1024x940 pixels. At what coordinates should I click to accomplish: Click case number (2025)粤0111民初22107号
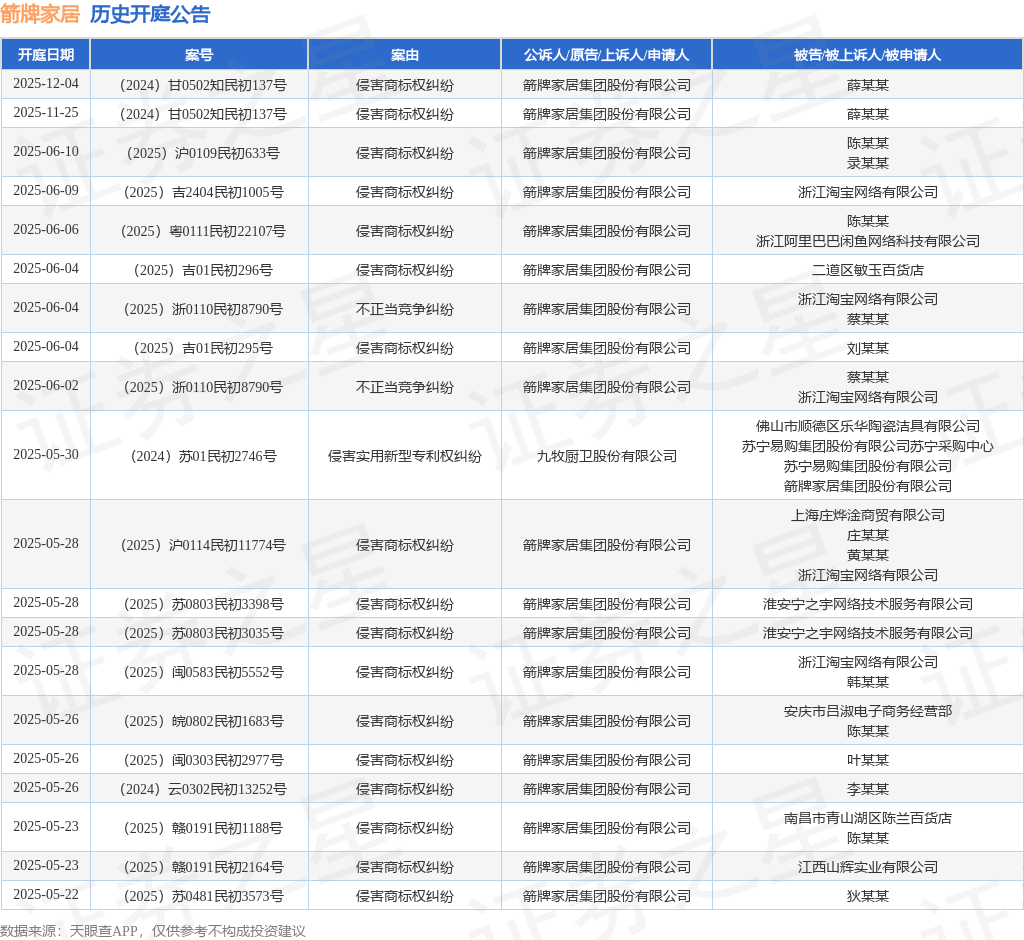pos(203,231)
